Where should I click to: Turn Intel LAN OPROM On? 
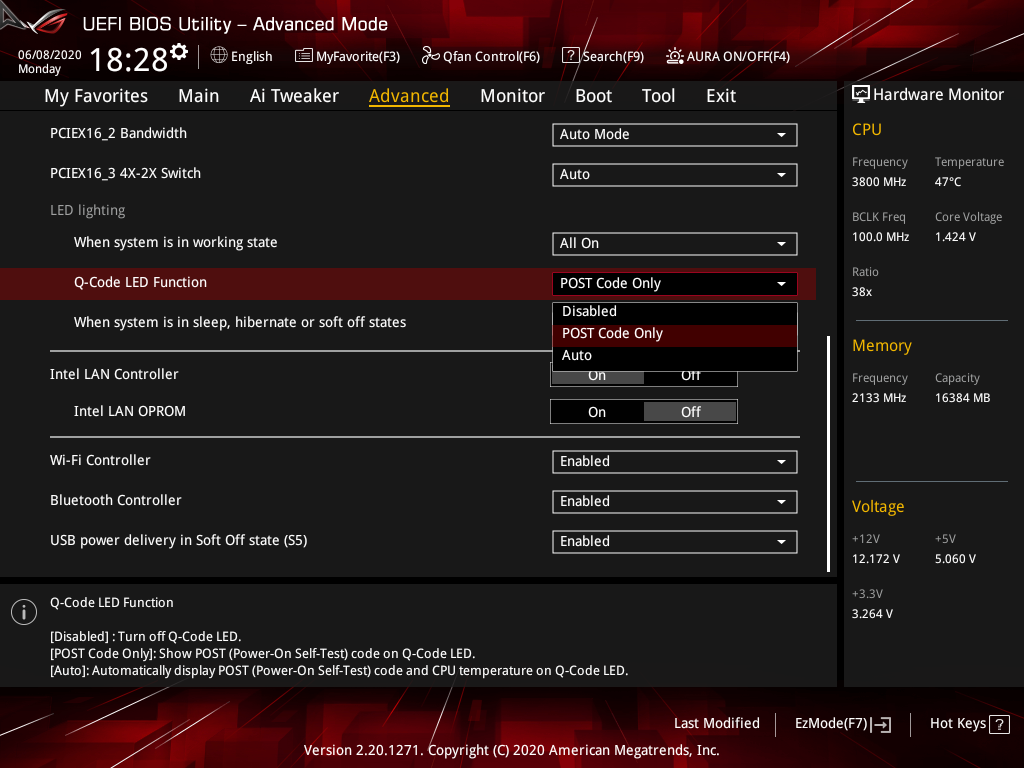(x=597, y=412)
